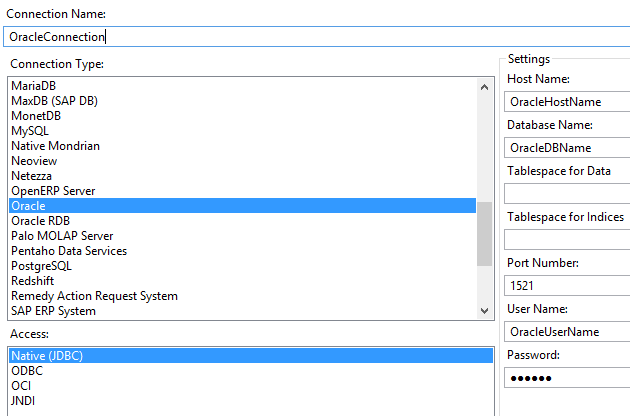
Task: Pick Pentaho Data Services entry
Action: click(242, 251)
